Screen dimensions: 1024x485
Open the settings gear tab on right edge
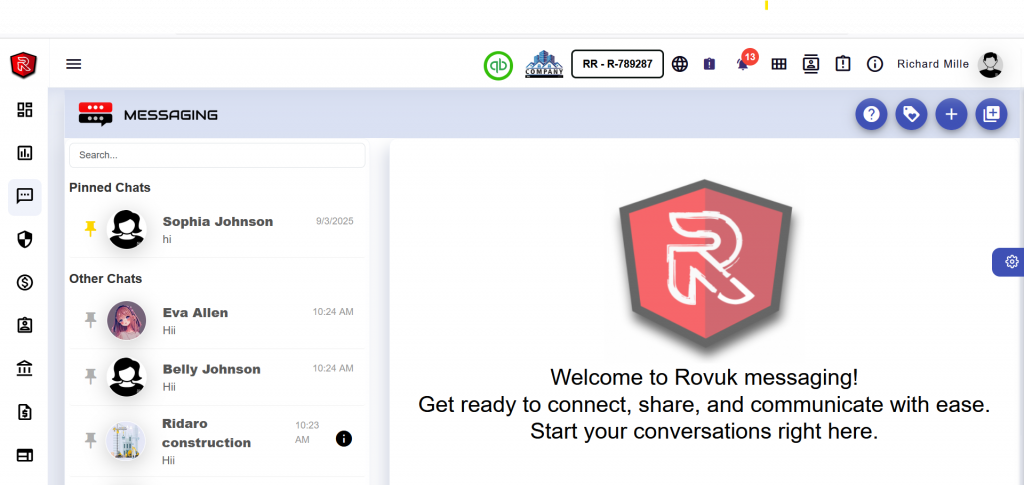1011,262
